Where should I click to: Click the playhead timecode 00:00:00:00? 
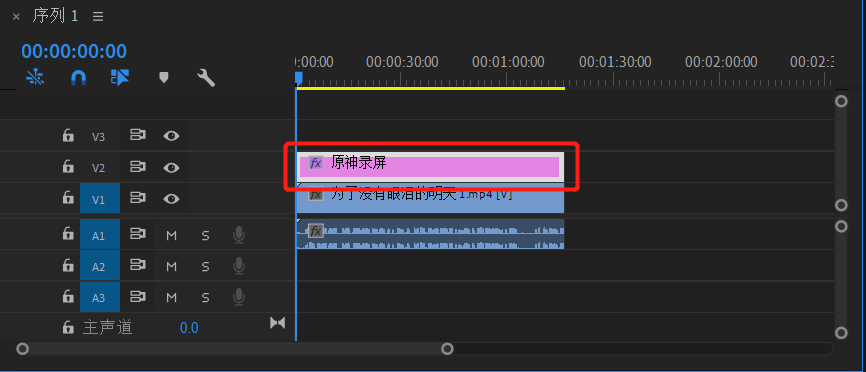click(74, 51)
